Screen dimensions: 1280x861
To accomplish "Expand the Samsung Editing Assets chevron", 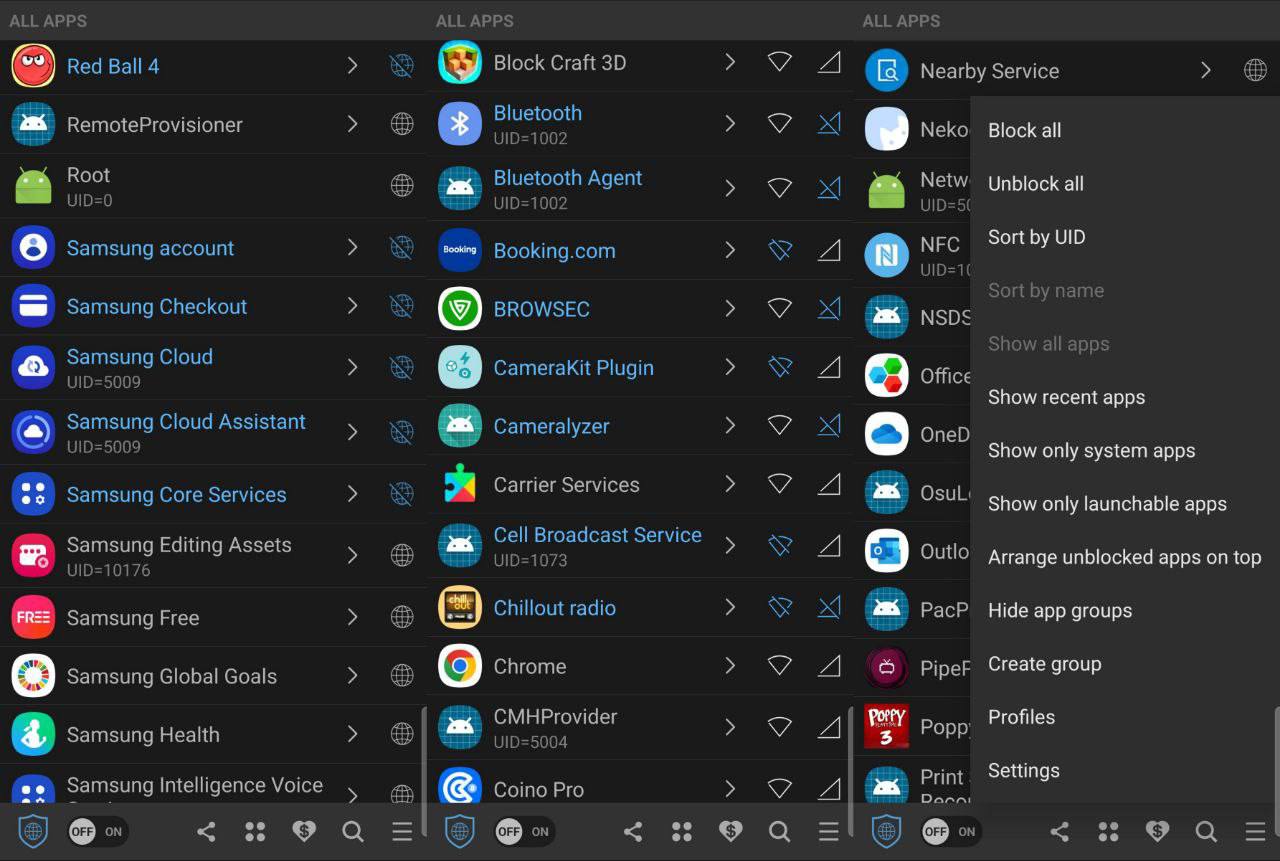I will (352, 555).
